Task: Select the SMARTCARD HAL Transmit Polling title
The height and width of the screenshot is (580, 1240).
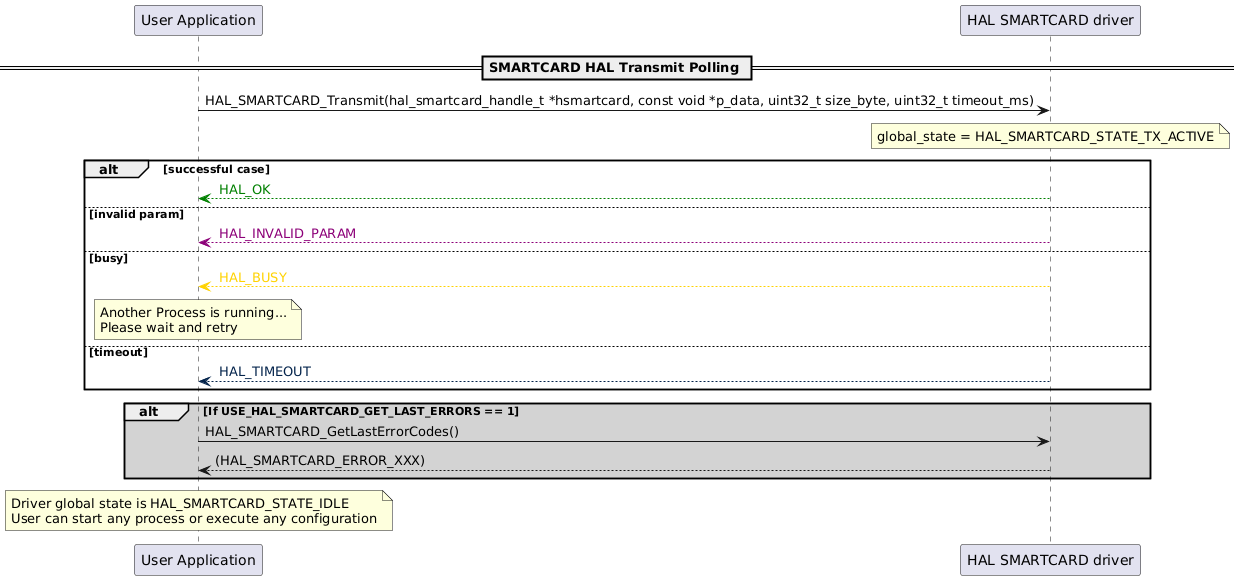Action: 617,67
